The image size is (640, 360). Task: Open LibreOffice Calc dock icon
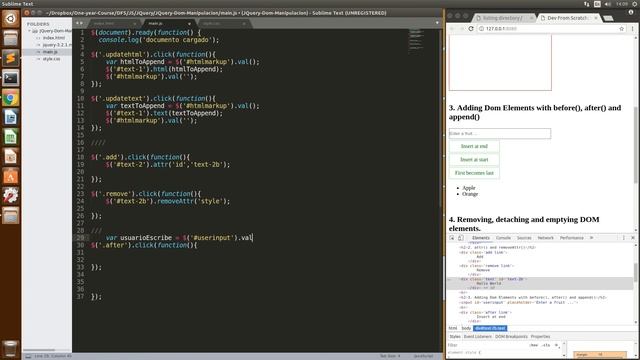pos(11,137)
